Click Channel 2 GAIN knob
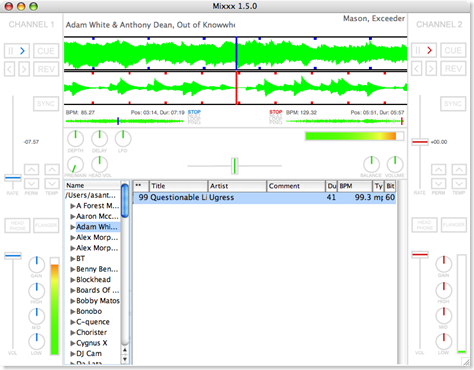474x370 pixels. click(444, 265)
